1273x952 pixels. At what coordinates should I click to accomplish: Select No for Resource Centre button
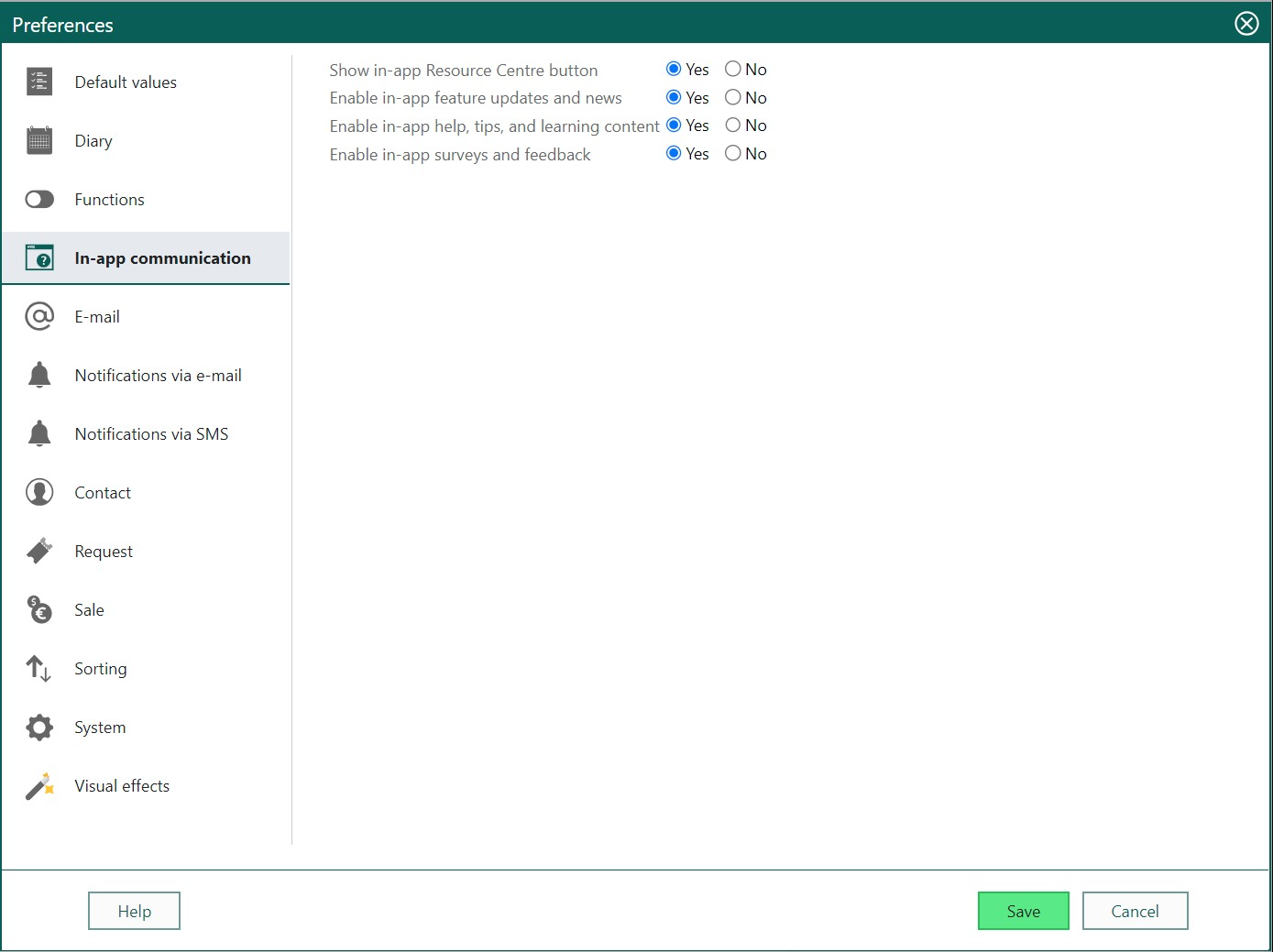732,69
